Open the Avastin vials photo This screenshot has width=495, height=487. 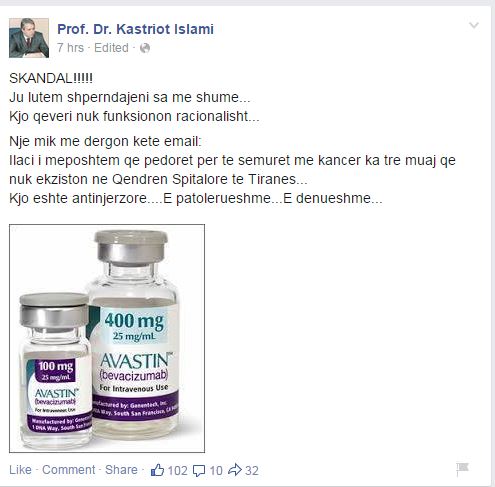point(107,338)
